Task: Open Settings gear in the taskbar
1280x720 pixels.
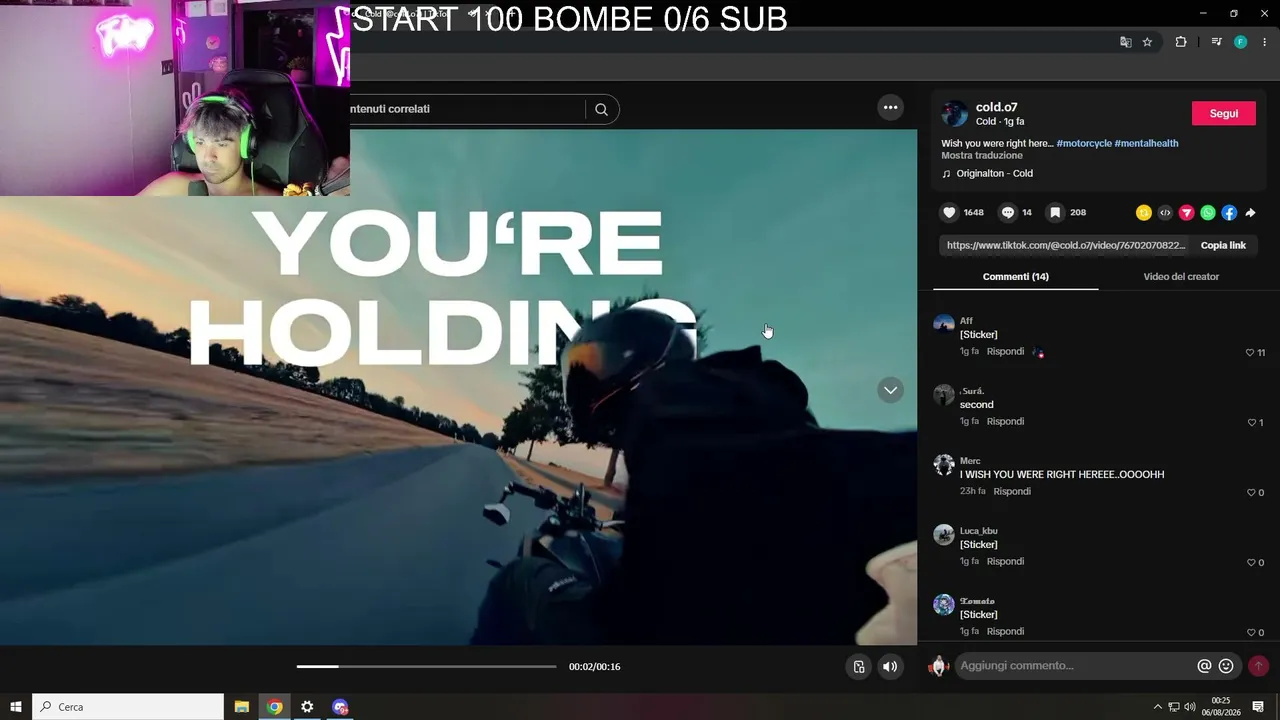Action: coord(307,707)
